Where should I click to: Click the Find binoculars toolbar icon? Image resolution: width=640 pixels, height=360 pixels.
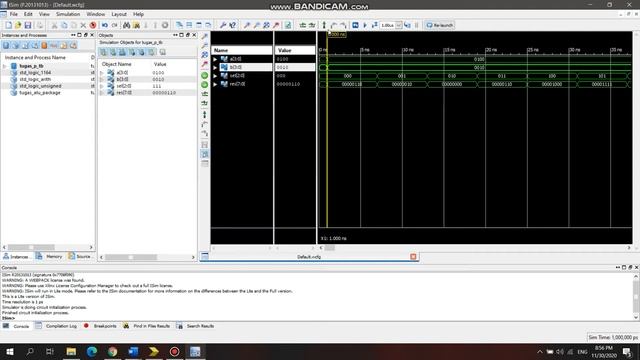127,25
